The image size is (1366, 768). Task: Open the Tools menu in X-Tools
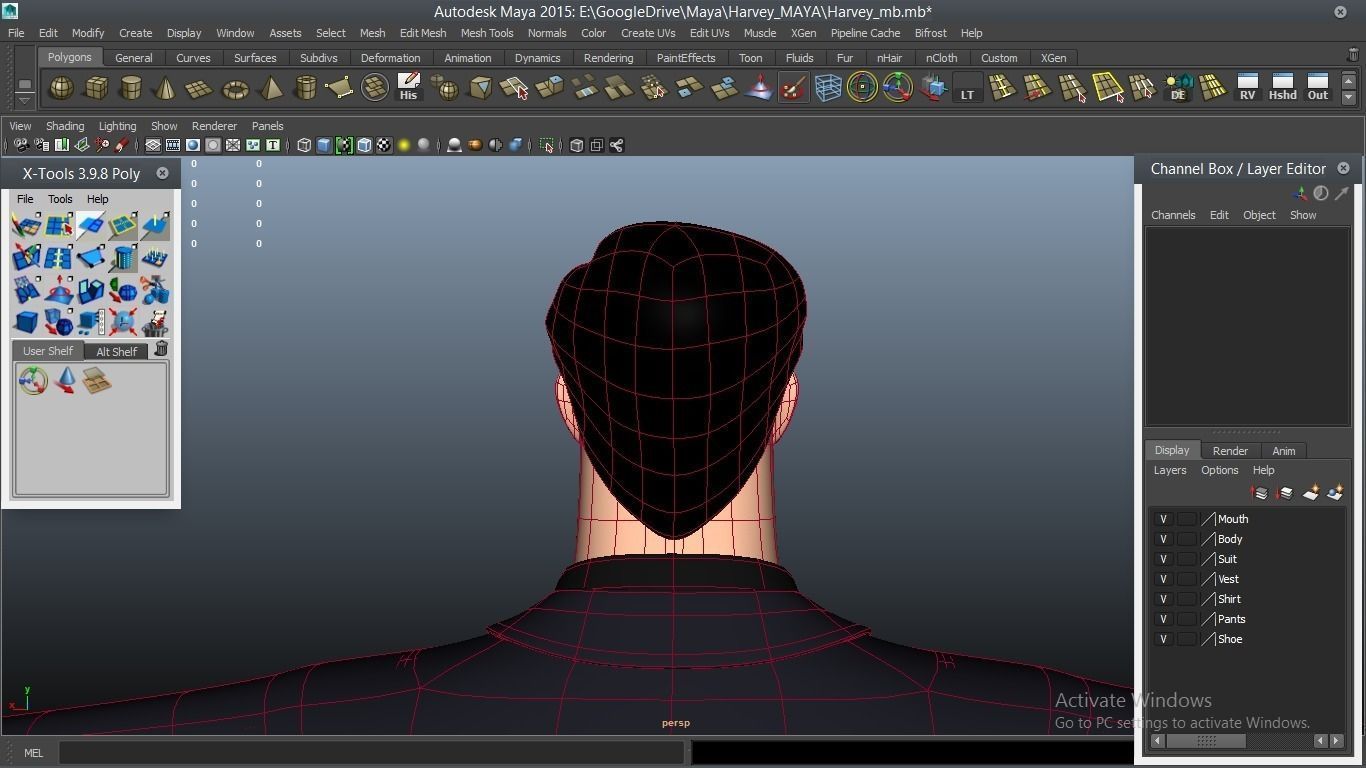60,199
